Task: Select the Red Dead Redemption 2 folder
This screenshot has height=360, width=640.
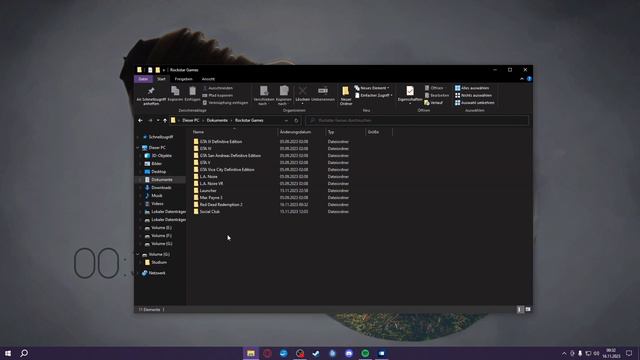Action: (221, 204)
